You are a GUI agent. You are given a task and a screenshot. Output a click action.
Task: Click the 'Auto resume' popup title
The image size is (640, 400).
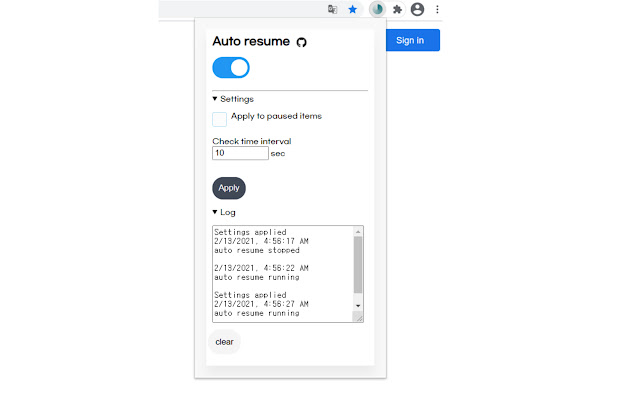[251, 41]
